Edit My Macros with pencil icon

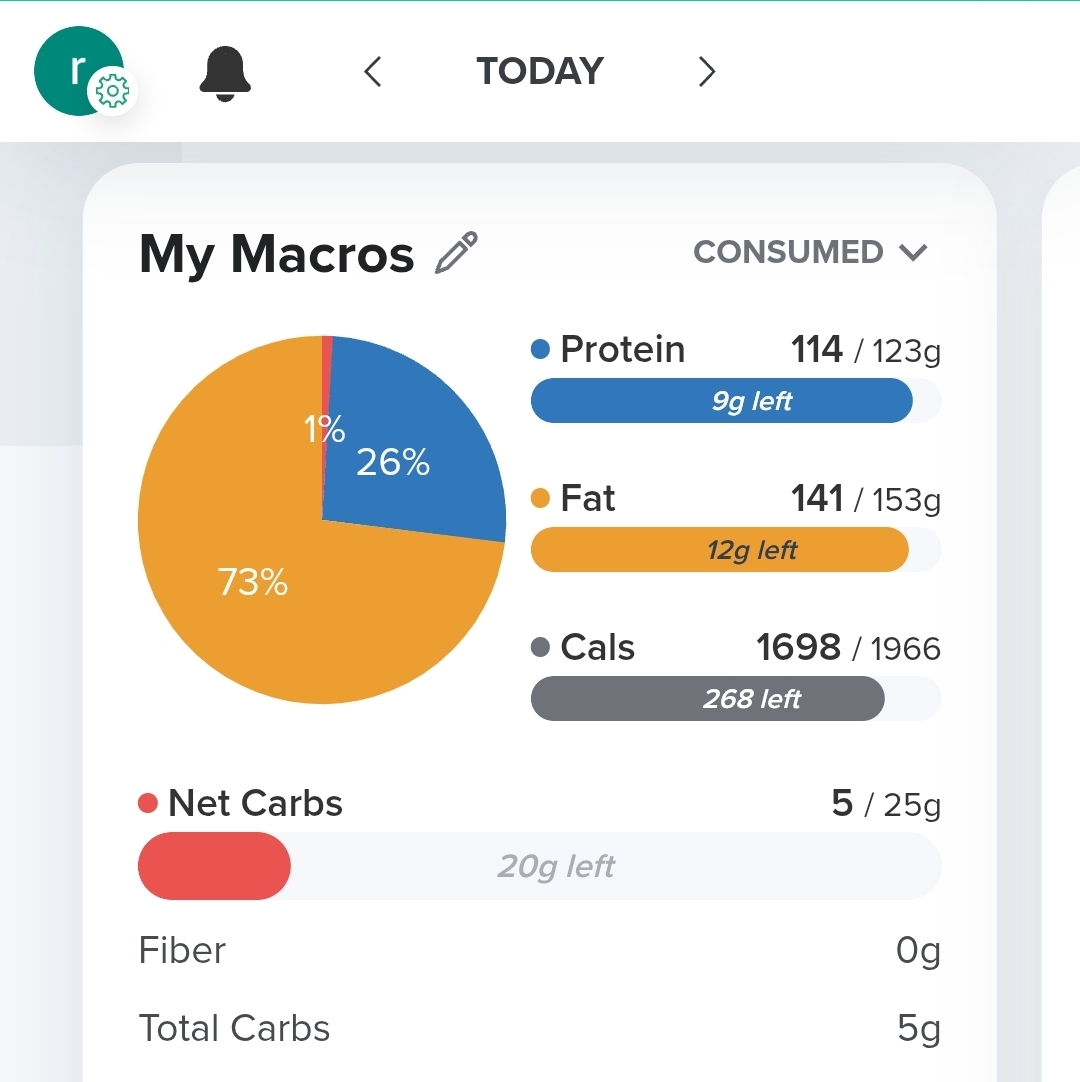pos(457,253)
